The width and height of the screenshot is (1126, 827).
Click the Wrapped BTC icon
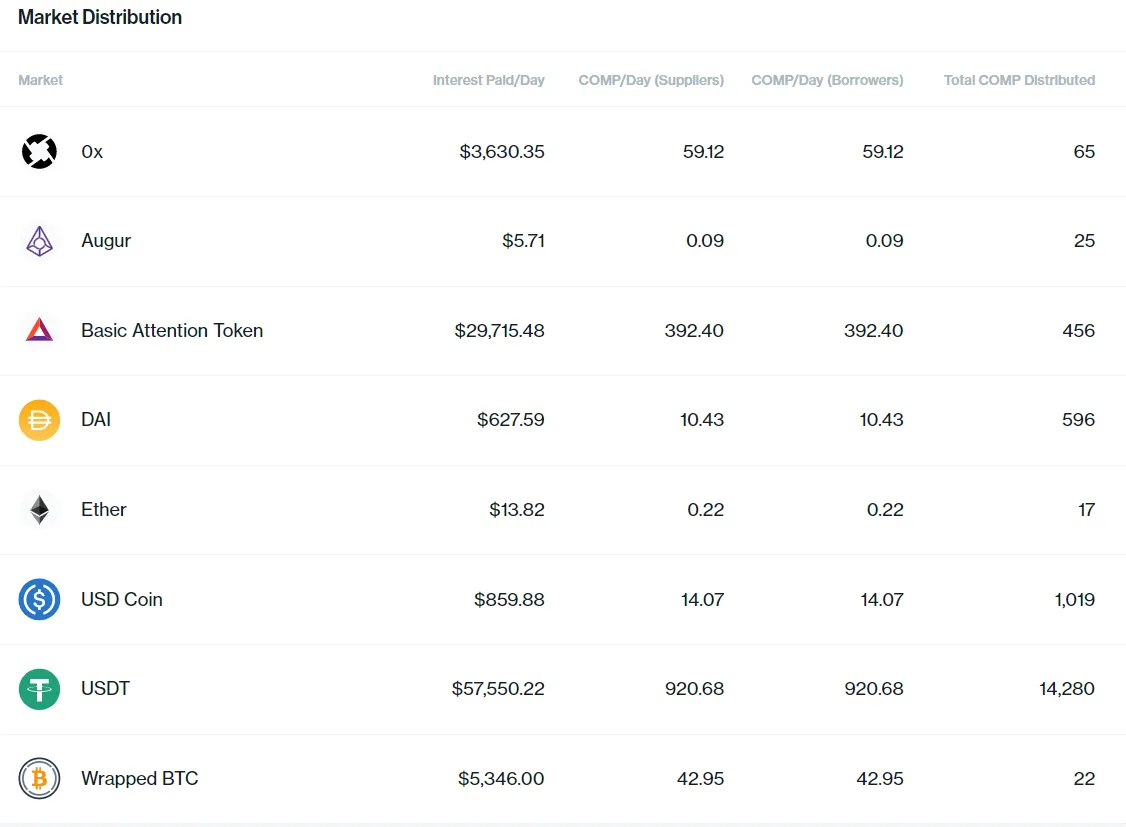pyautogui.click(x=39, y=778)
